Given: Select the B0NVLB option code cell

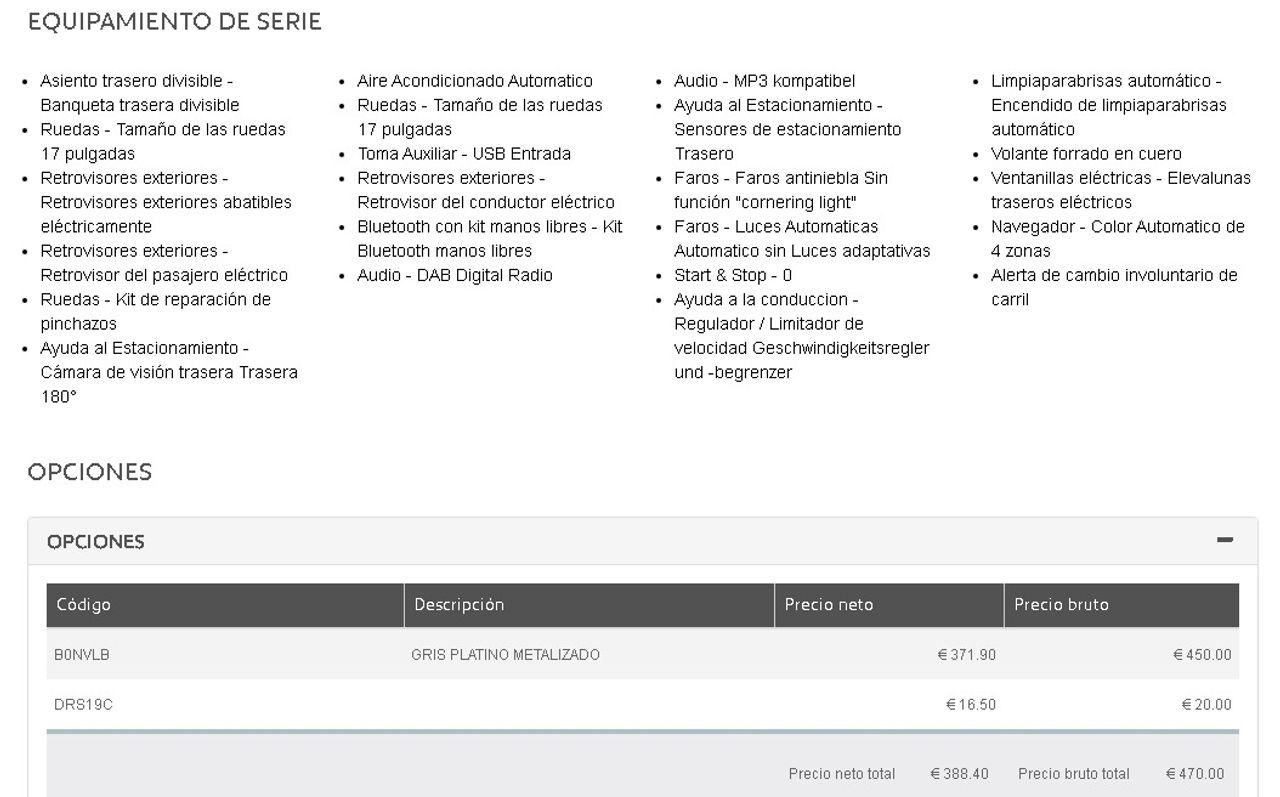Looking at the screenshot, I should click(82, 655).
